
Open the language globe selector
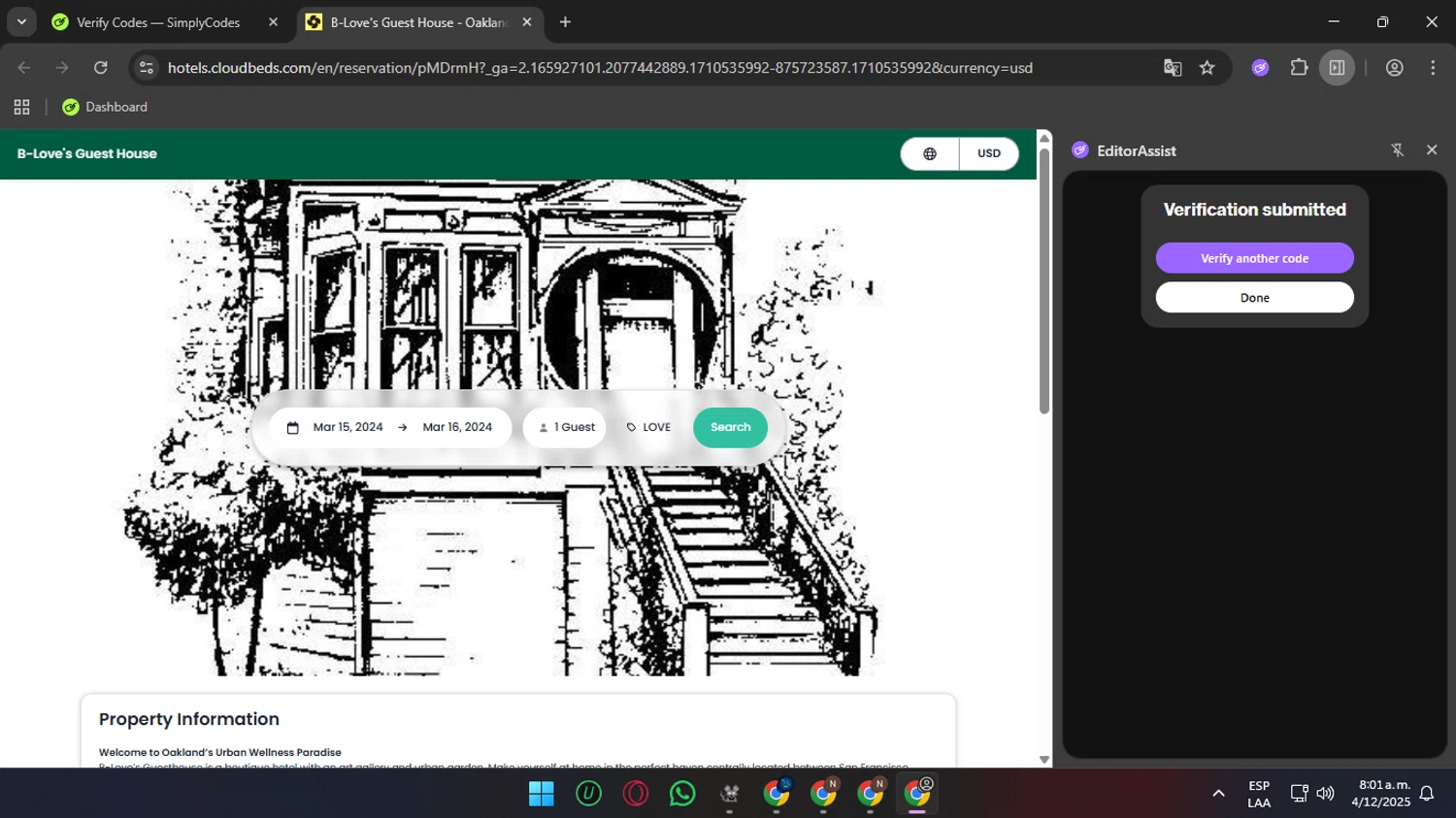[930, 153]
